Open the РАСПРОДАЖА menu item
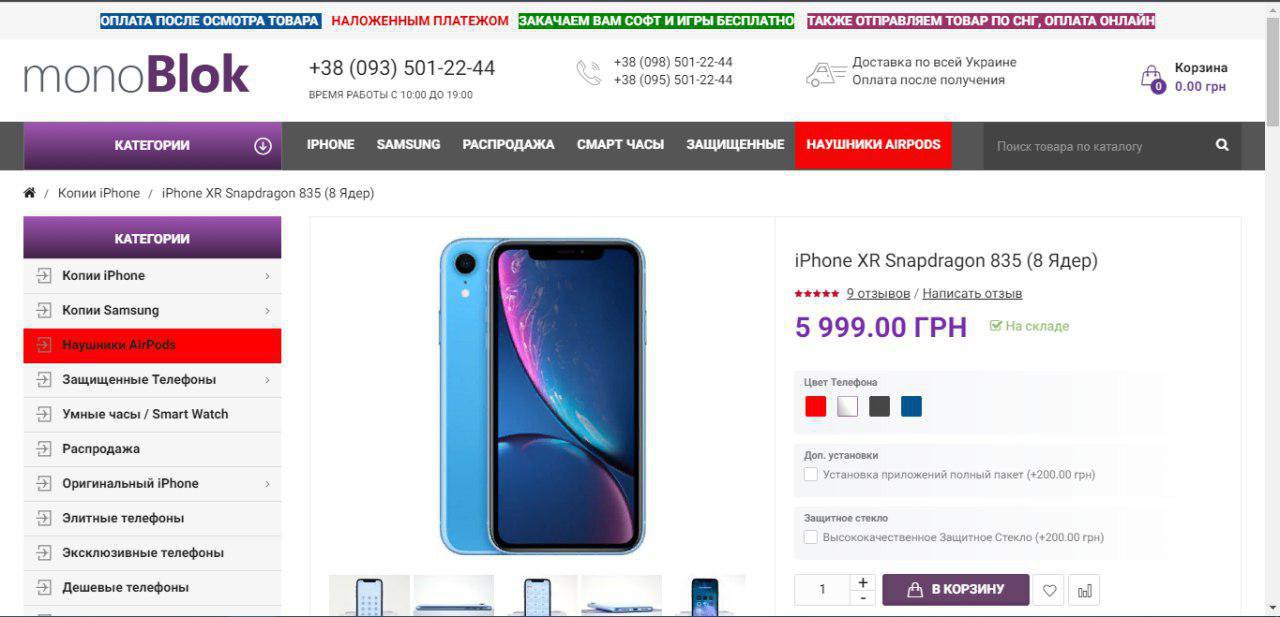The image size is (1280, 617). 508,145
